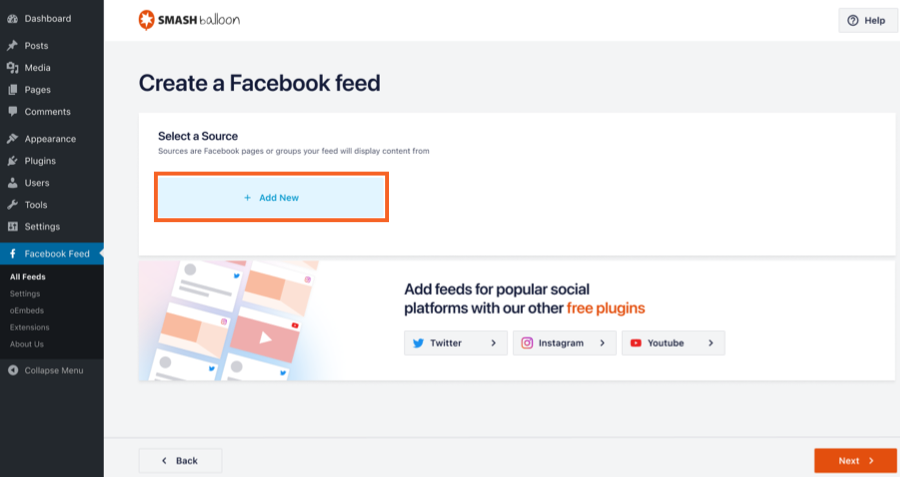Add New Facebook source
Viewport: 900px width, 477px height.
(271, 198)
